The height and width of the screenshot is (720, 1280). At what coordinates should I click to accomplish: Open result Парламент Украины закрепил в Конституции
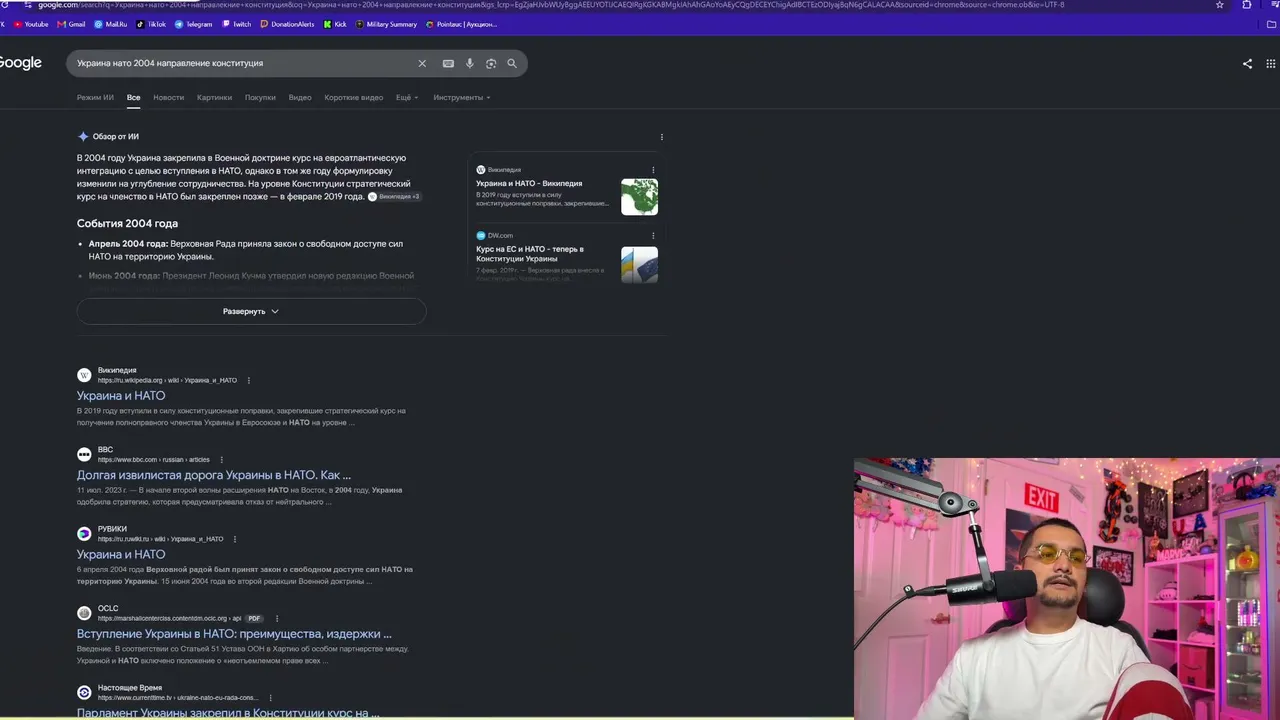pos(228,713)
